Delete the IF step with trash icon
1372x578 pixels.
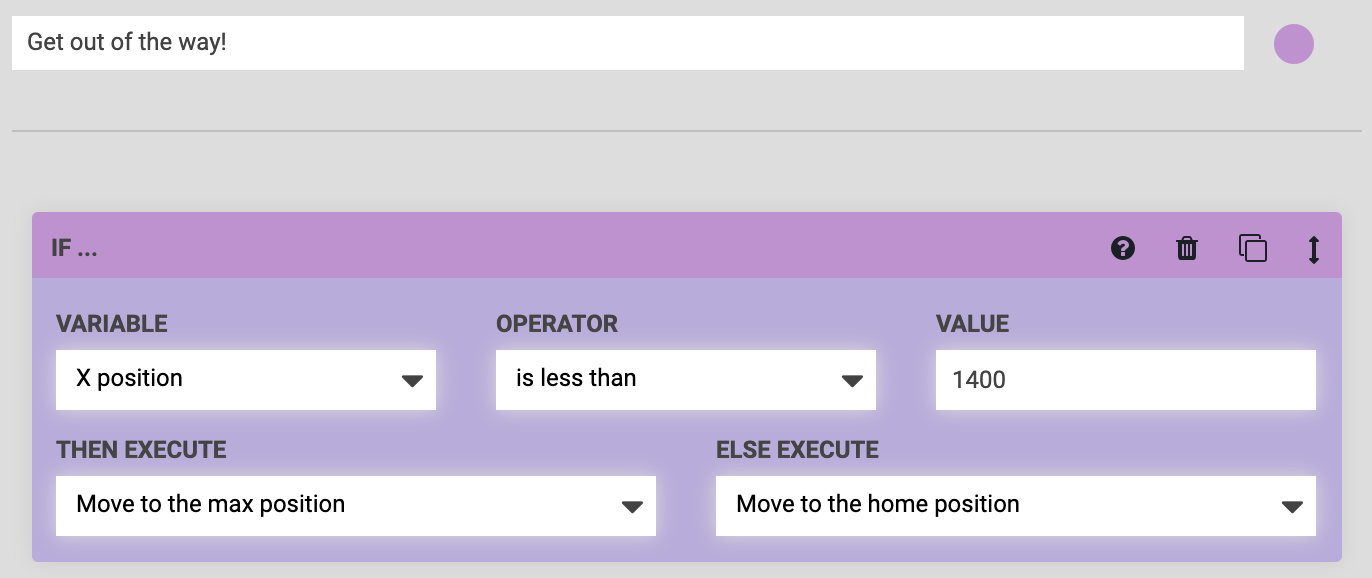point(1187,248)
